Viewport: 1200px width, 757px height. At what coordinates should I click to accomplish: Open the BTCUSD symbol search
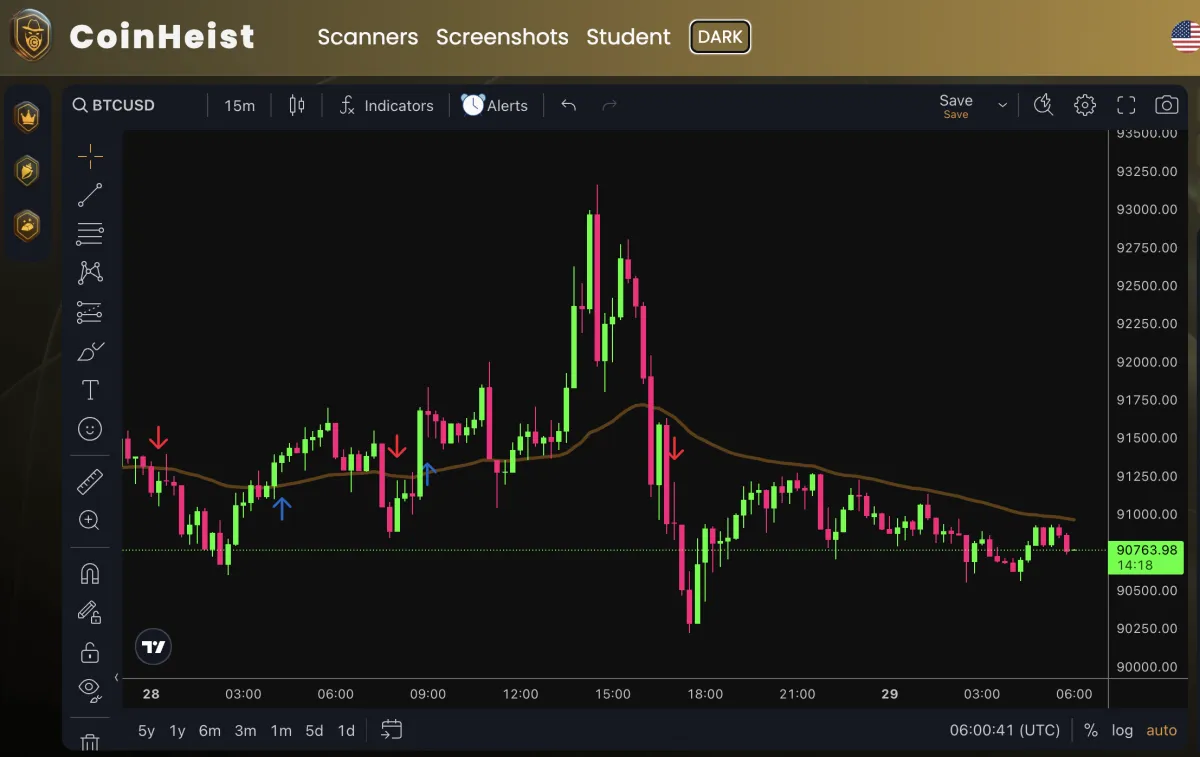point(114,105)
